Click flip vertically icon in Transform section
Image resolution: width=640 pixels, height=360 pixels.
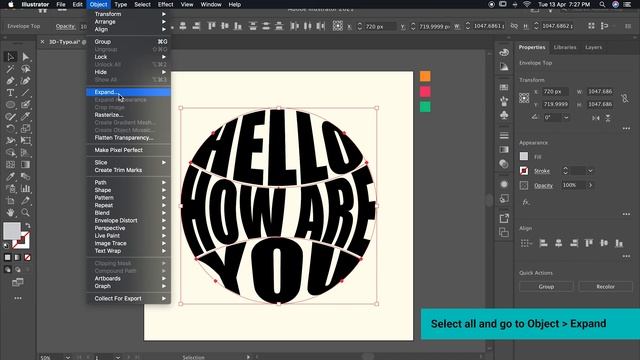tap(608, 118)
